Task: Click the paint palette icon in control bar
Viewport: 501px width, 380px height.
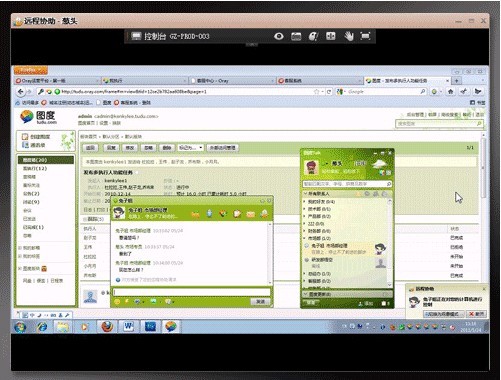Action: coord(313,36)
